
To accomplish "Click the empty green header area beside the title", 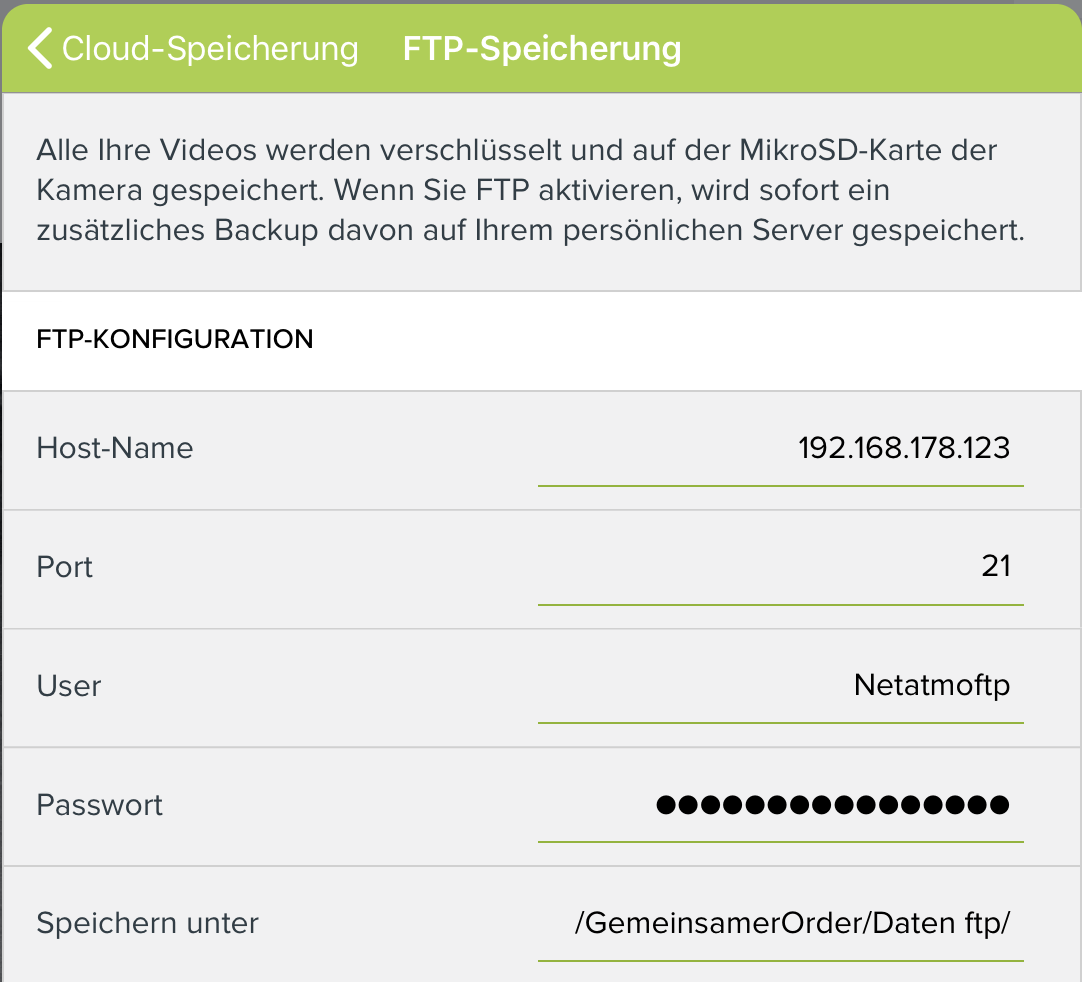I will pos(876,48).
